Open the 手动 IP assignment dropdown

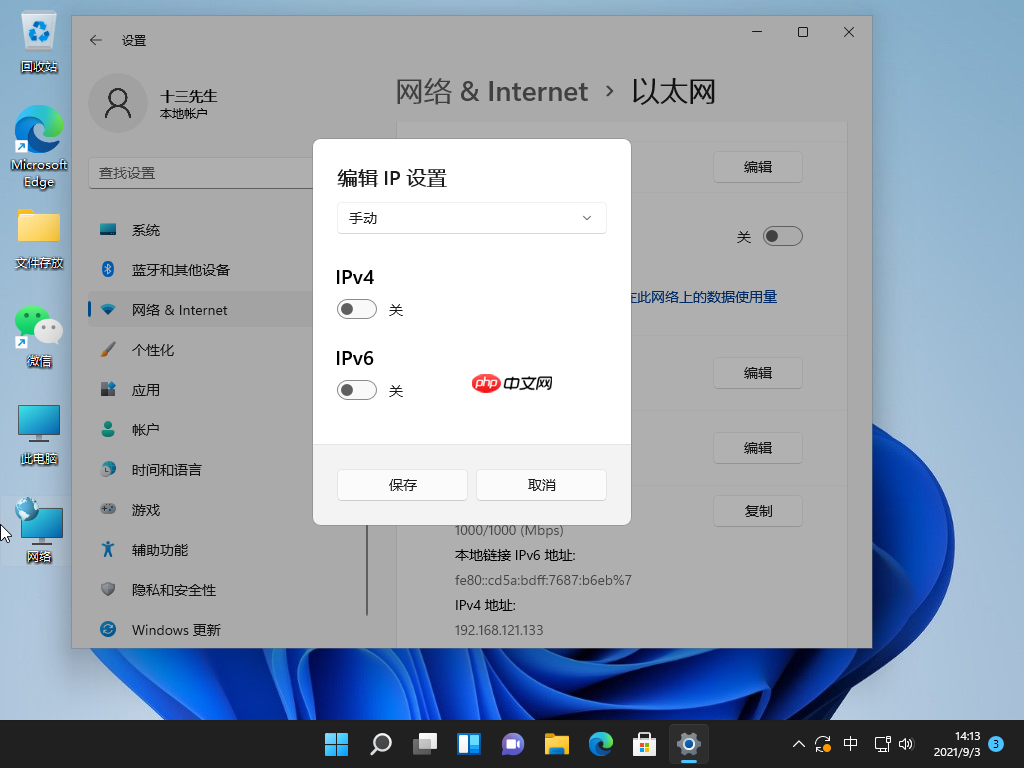pyautogui.click(x=471, y=217)
